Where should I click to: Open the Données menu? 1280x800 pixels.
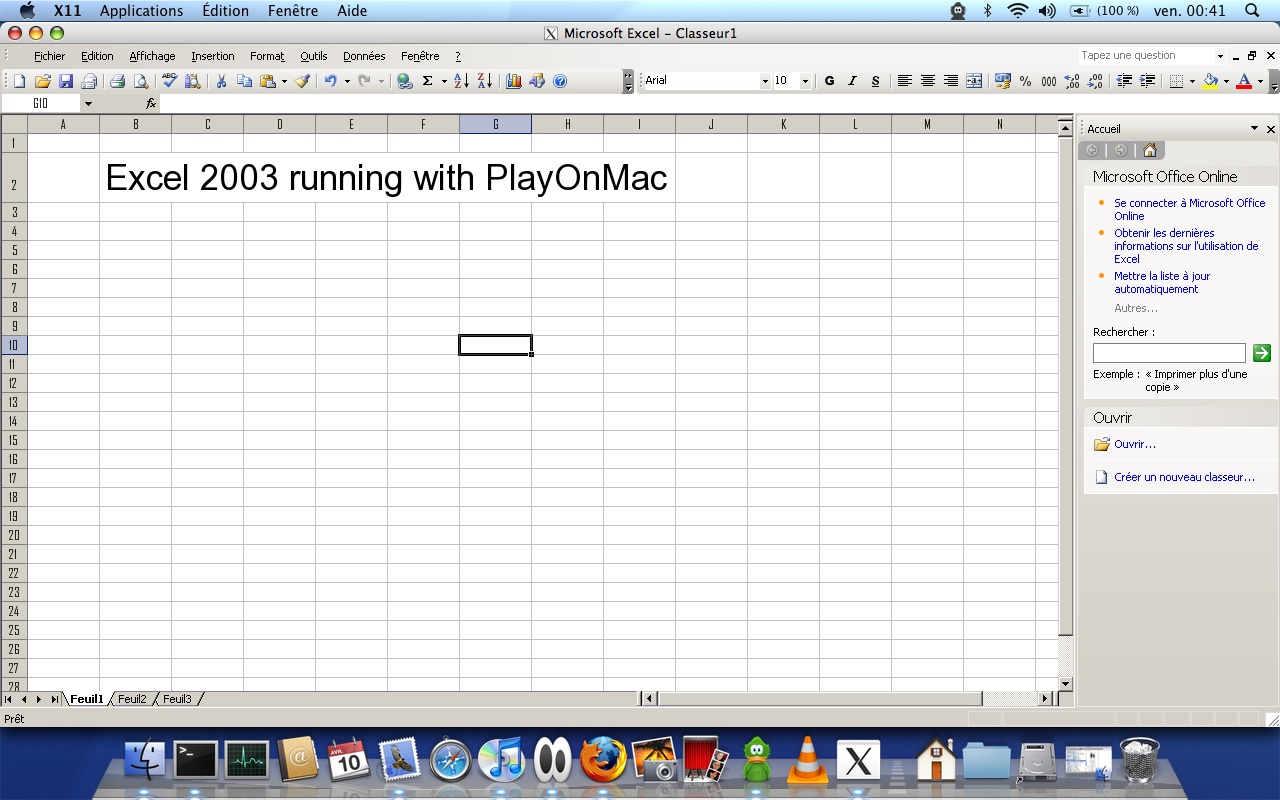pyautogui.click(x=364, y=56)
